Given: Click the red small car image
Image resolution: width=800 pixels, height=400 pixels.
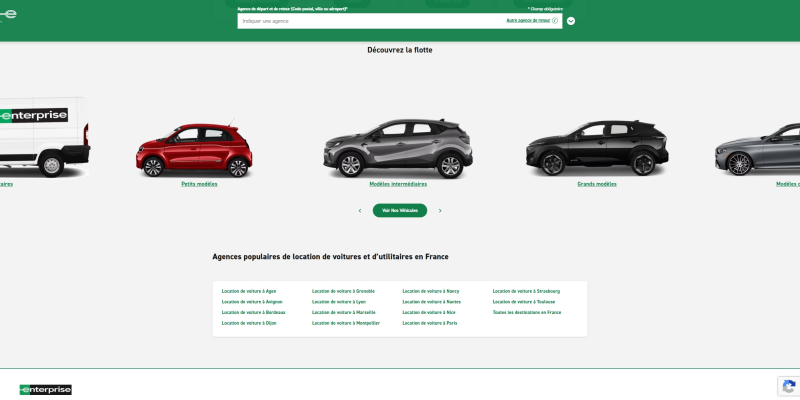Looking at the screenshot, I should pos(194,150).
